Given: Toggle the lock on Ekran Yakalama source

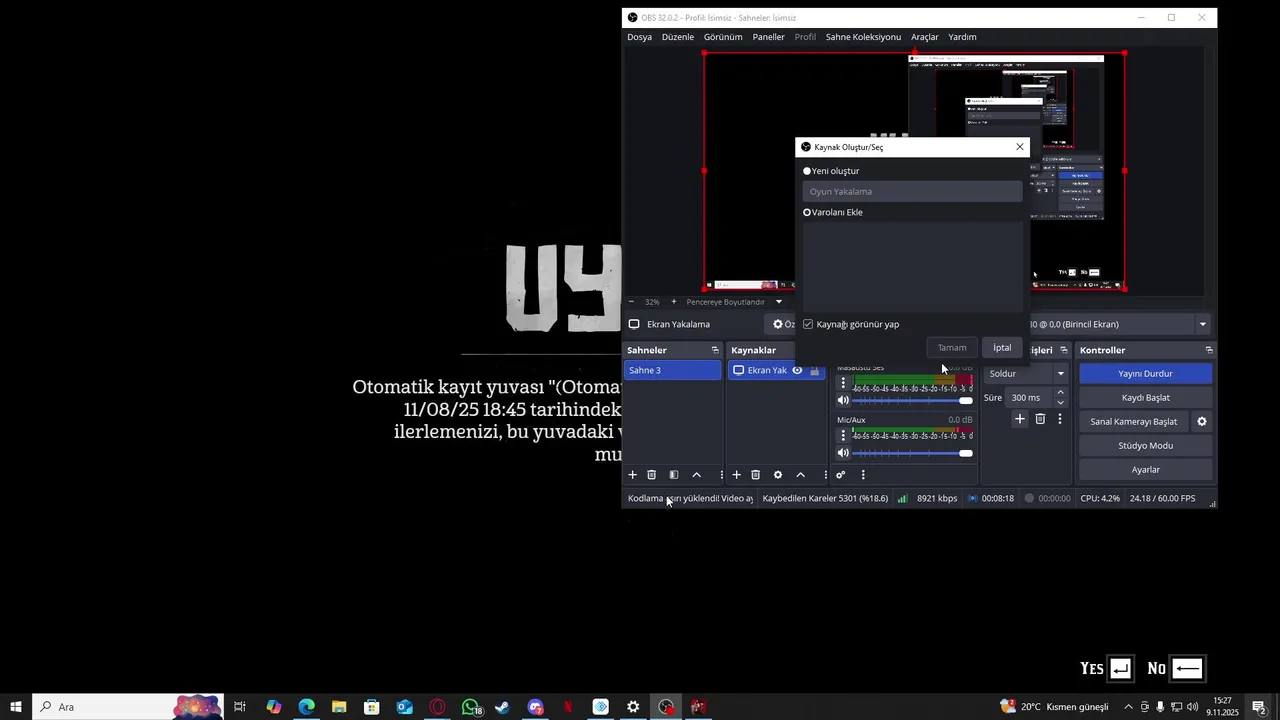Looking at the screenshot, I should [814, 370].
